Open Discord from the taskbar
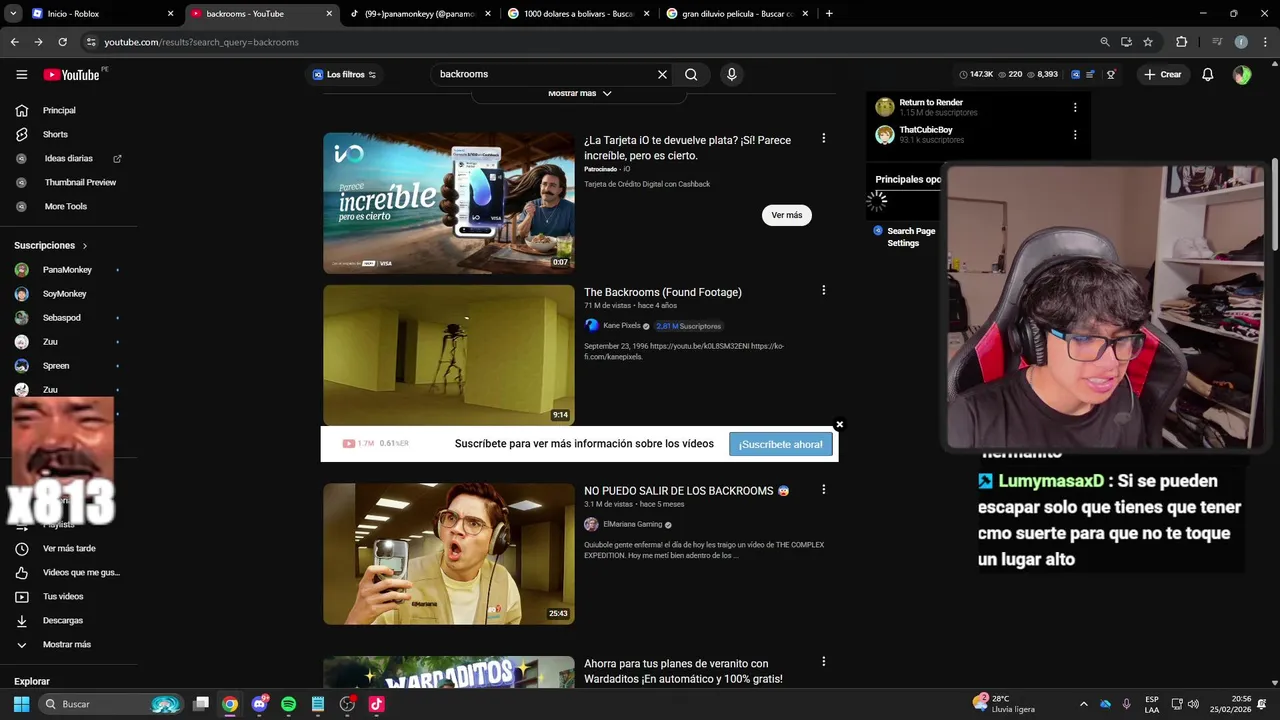Viewport: 1280px width, 720px height. pos(260,704)
